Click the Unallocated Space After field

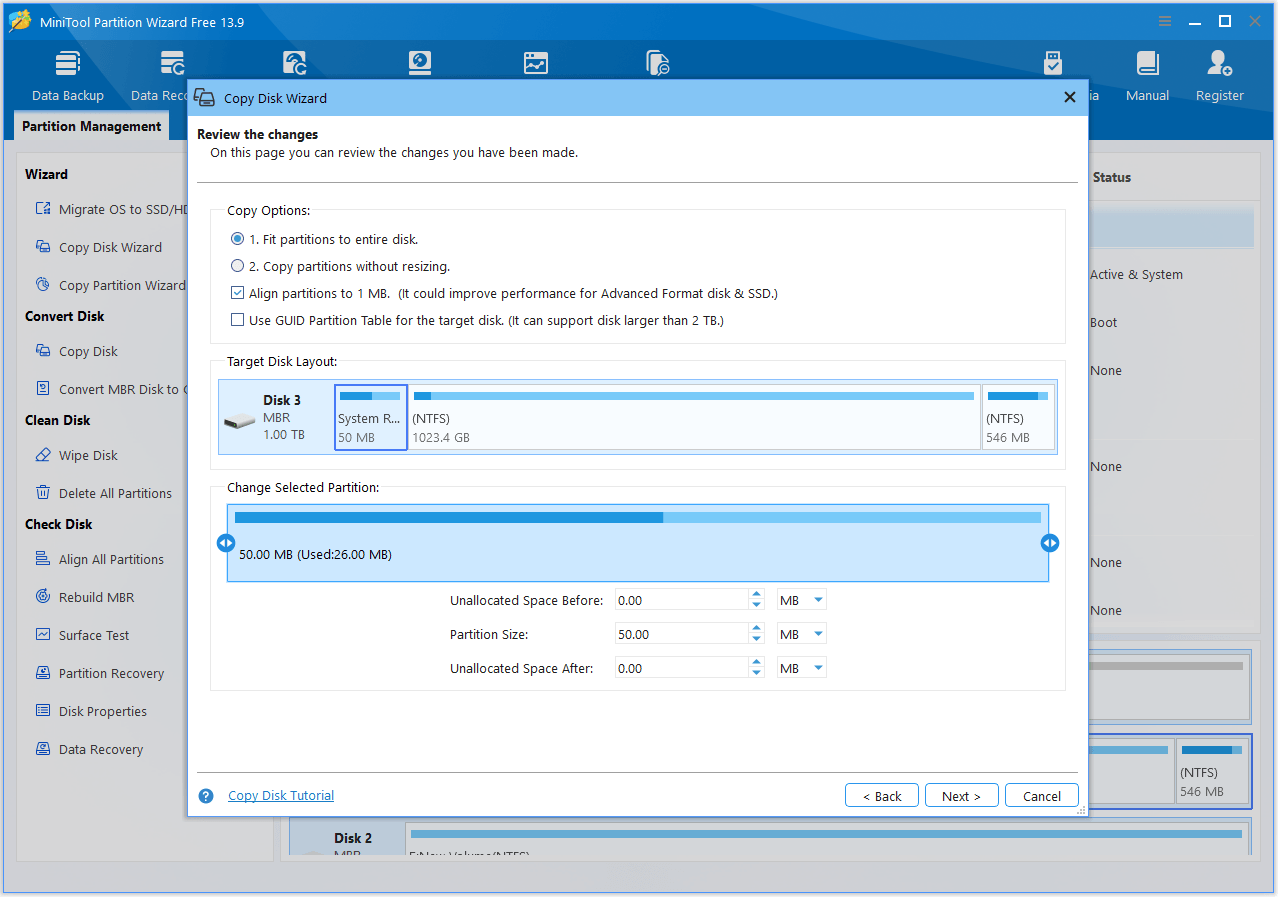click(x=682, y=668)
